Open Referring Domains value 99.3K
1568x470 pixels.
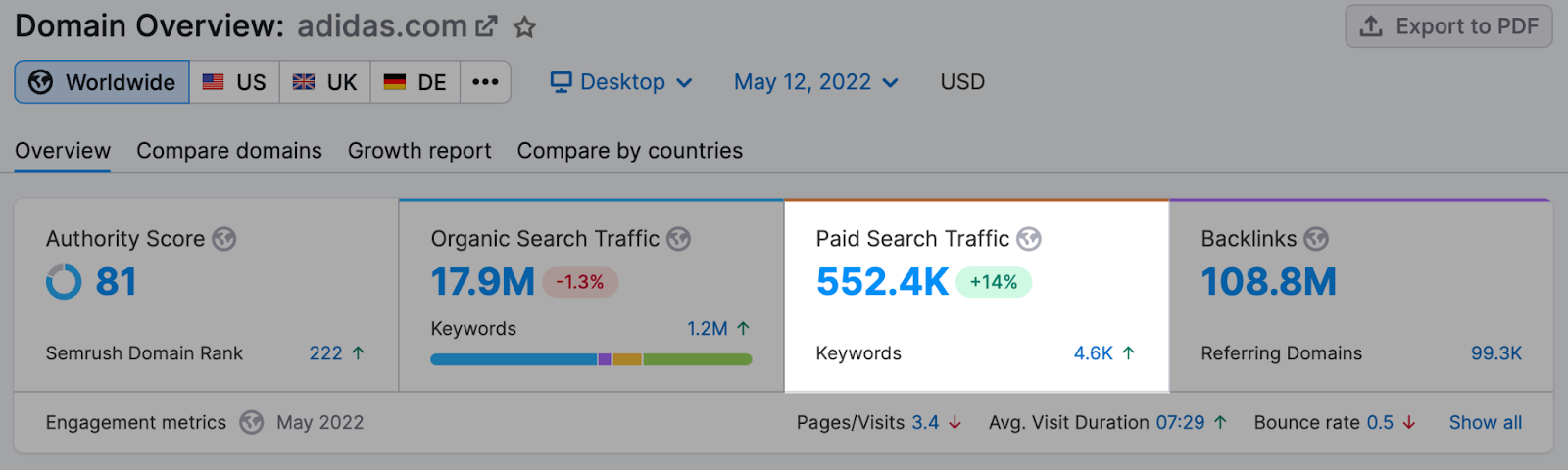point(1496,353)
